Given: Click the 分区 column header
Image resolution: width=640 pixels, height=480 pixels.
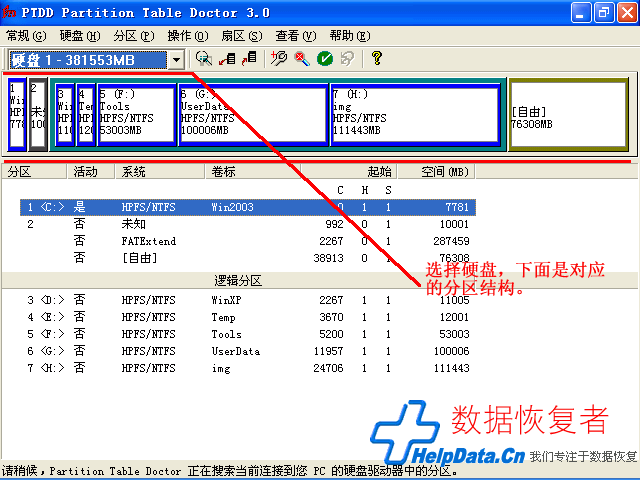Looking at the screenshot, I should point(34,172).
